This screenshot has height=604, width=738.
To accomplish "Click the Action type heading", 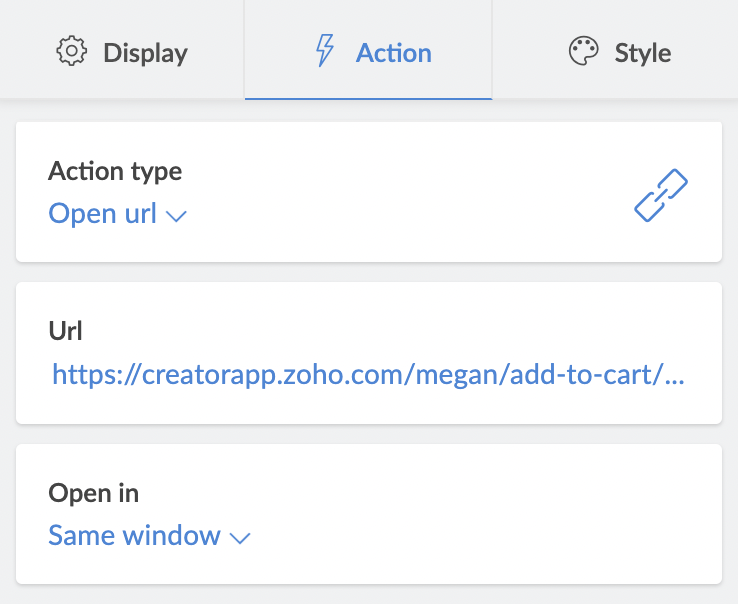I will 115,171.
